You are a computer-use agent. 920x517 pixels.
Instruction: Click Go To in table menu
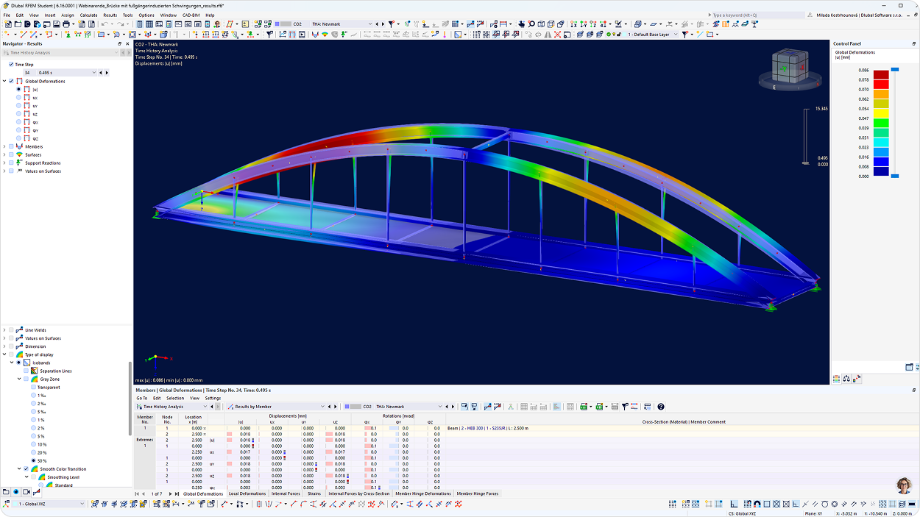pyautogui.click(x=141, y=398)
